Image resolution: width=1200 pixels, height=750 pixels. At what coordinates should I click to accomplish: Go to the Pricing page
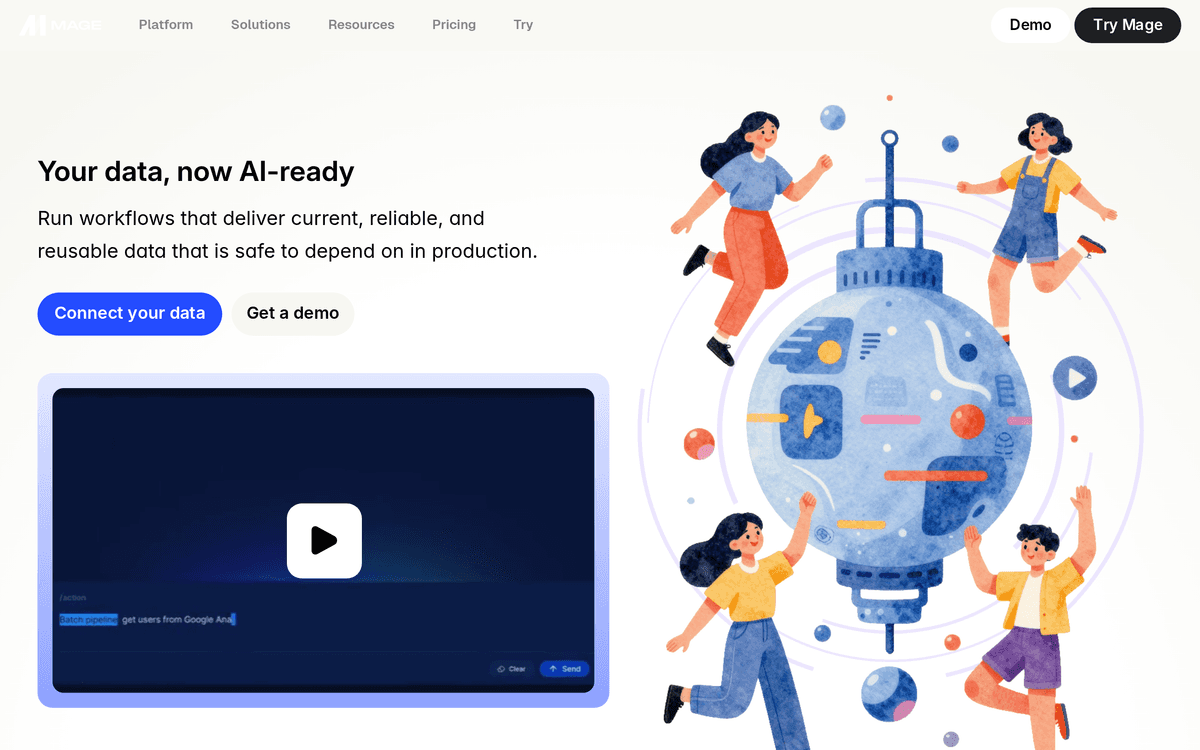[454, 25]
